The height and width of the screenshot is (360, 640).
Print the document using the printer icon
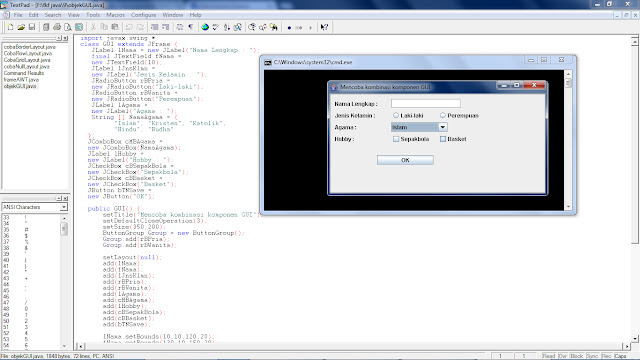coord(57,27)
